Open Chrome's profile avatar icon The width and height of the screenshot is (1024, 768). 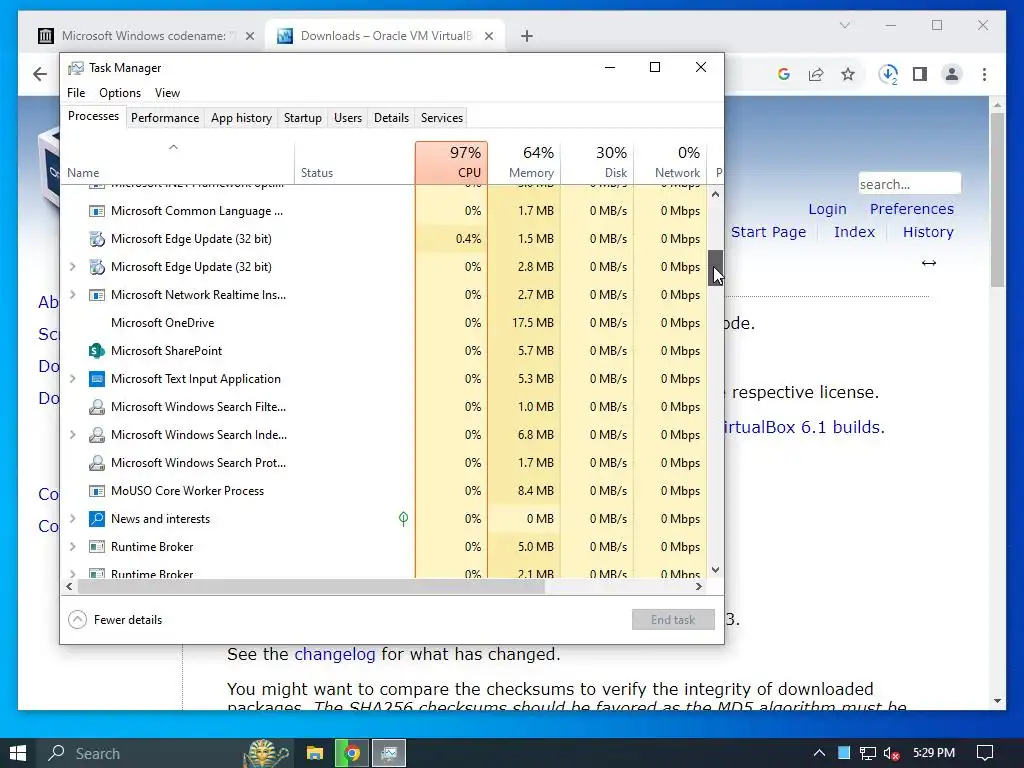click(952, 74)
